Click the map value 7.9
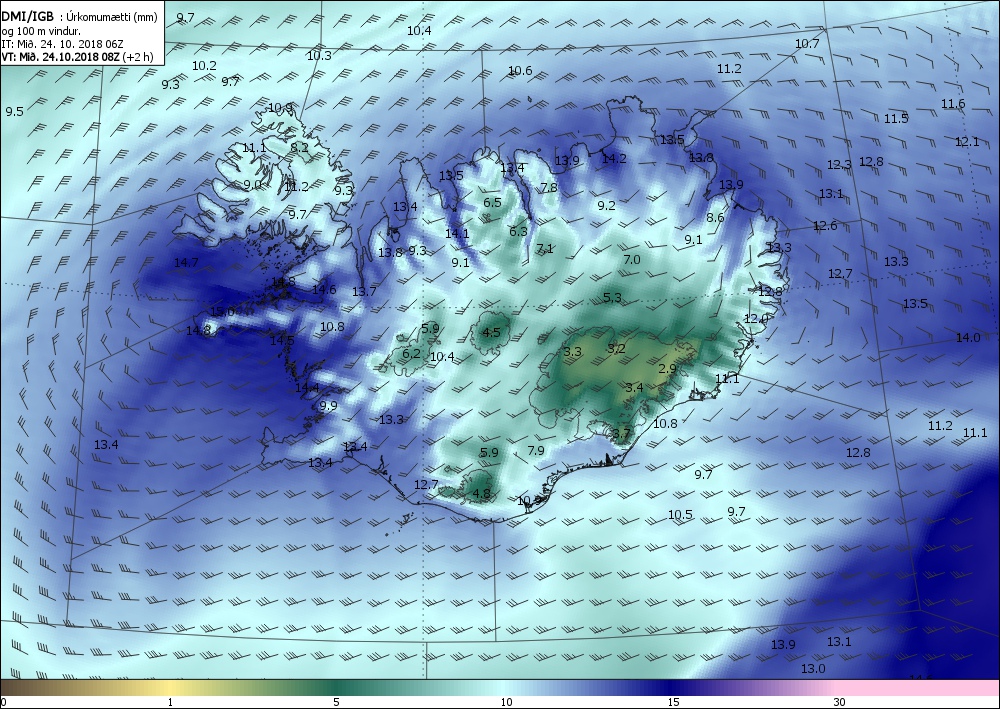Image resolution: width=1000 pixels, height=709 pixels. 536,451
